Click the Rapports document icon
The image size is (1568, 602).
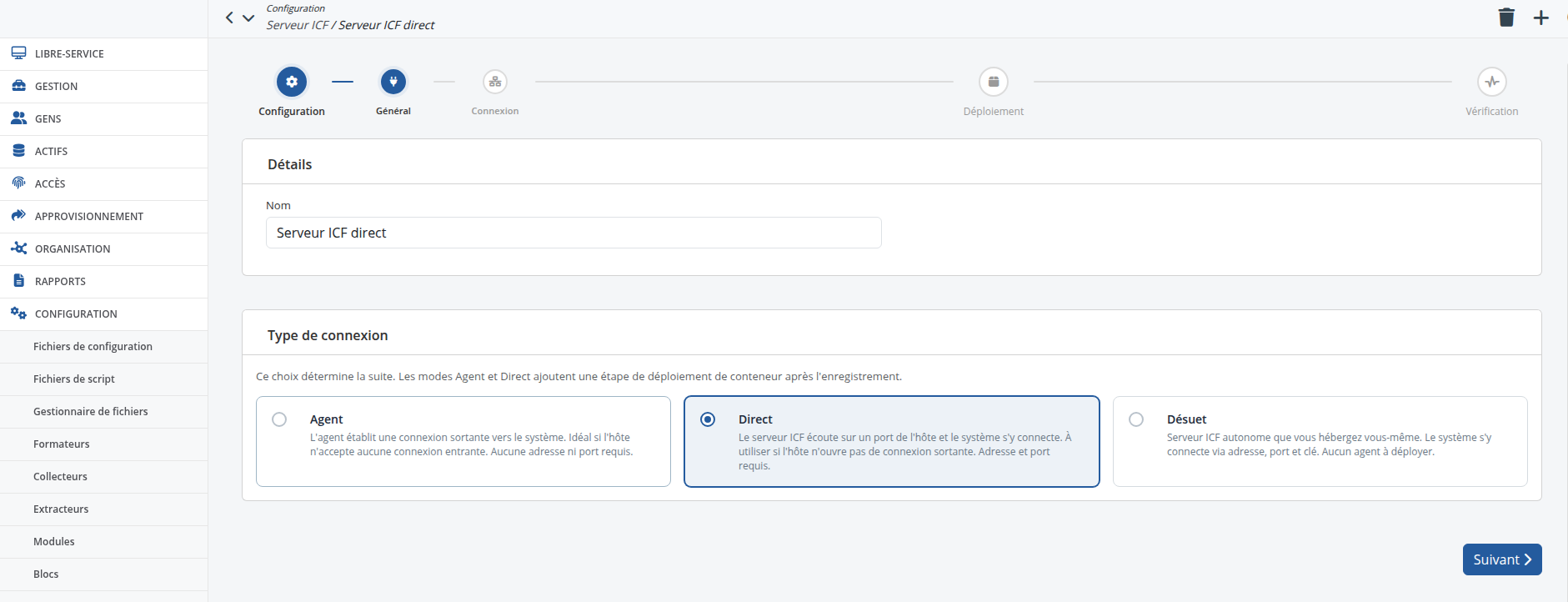pyautogui.click(x=18, y=281)
